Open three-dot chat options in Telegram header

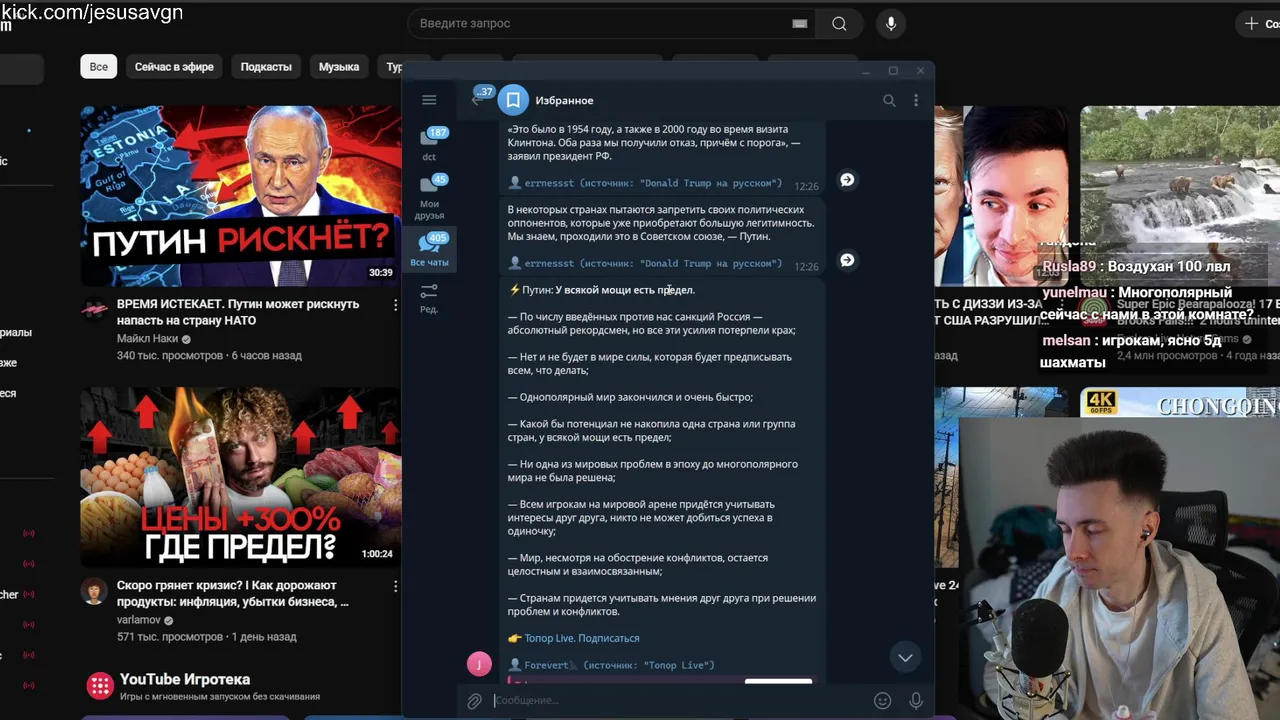(x=916, y=100)
